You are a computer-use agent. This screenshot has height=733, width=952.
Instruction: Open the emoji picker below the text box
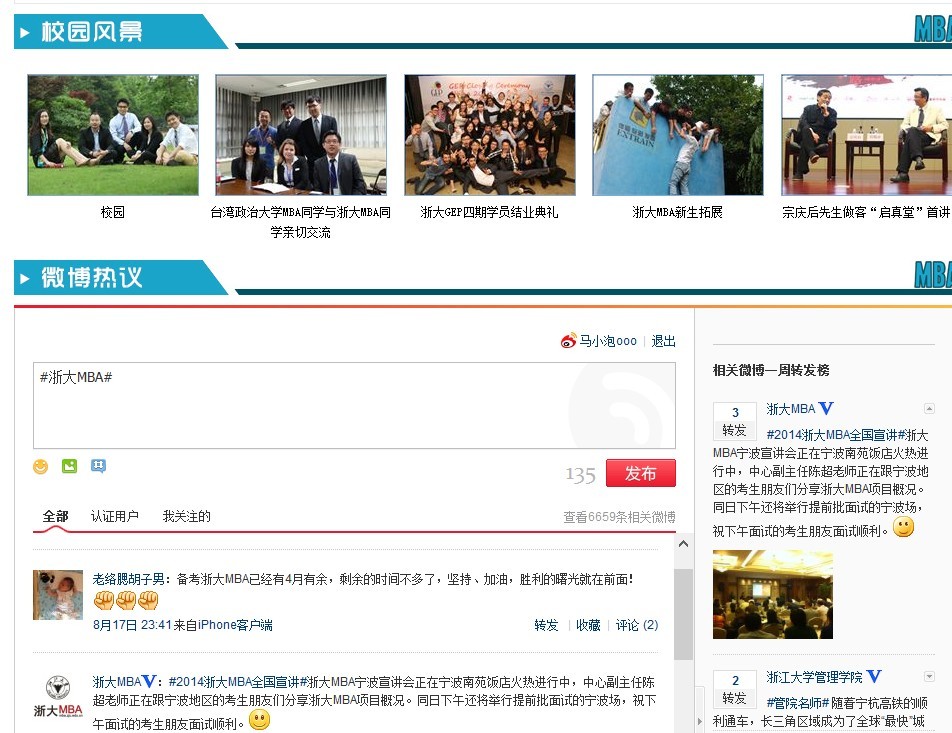pos(40,466)
